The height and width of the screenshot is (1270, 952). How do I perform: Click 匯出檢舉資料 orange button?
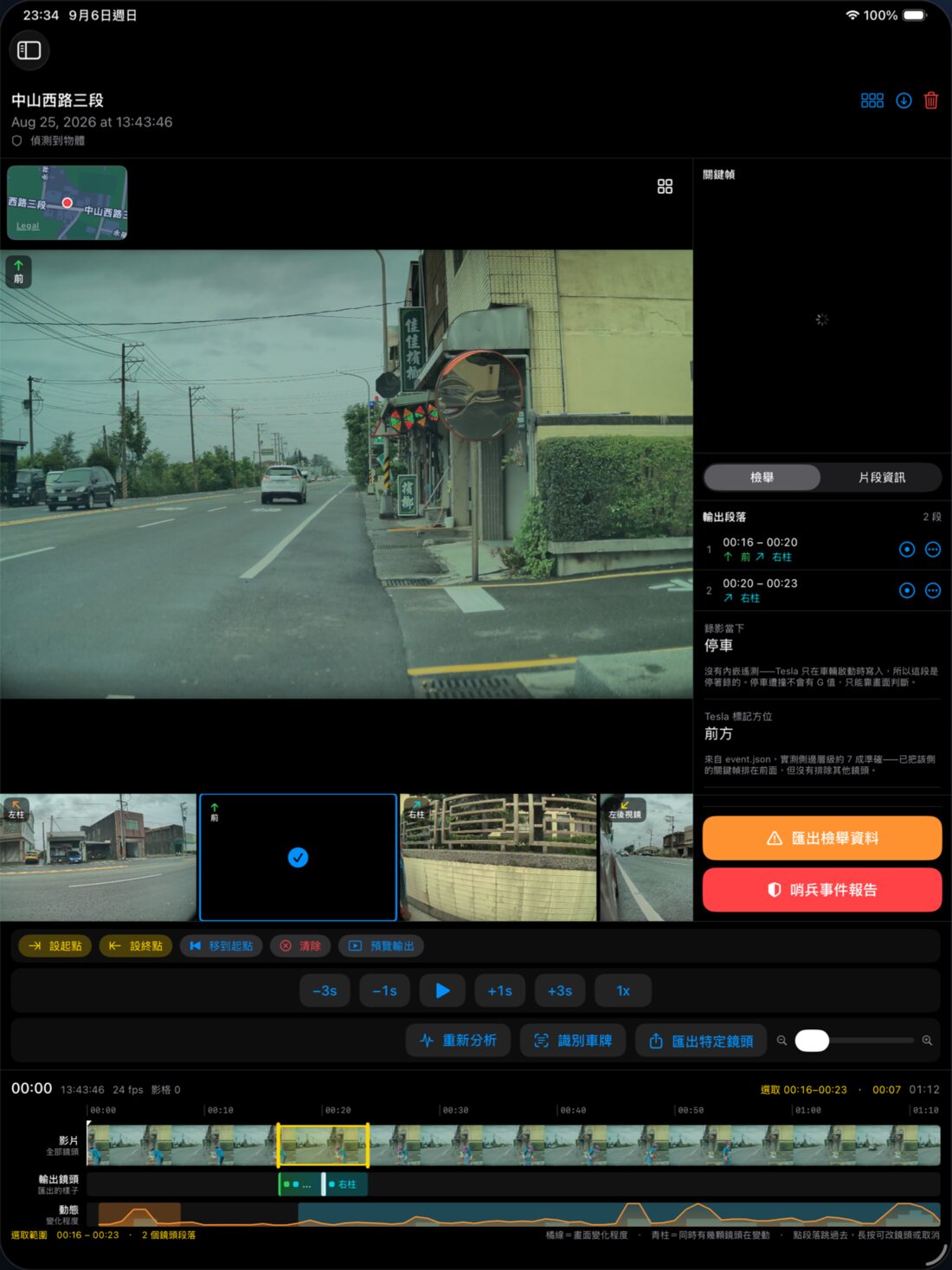point(822,838)
